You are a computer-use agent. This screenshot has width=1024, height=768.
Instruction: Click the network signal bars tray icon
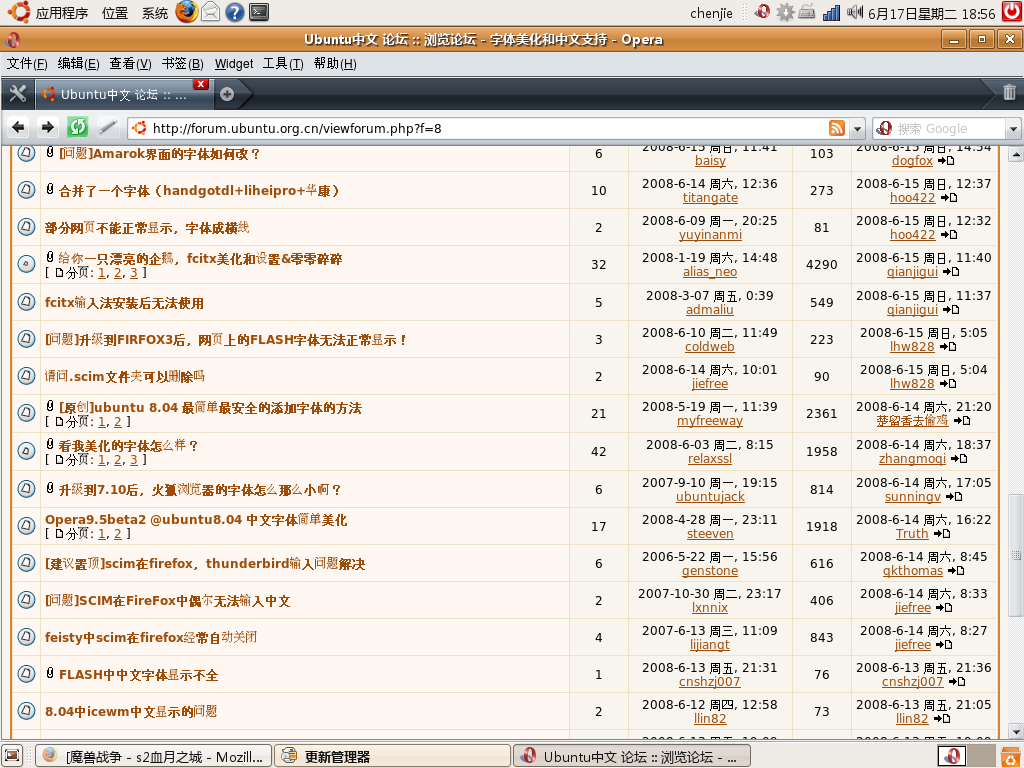coord(831,12)
